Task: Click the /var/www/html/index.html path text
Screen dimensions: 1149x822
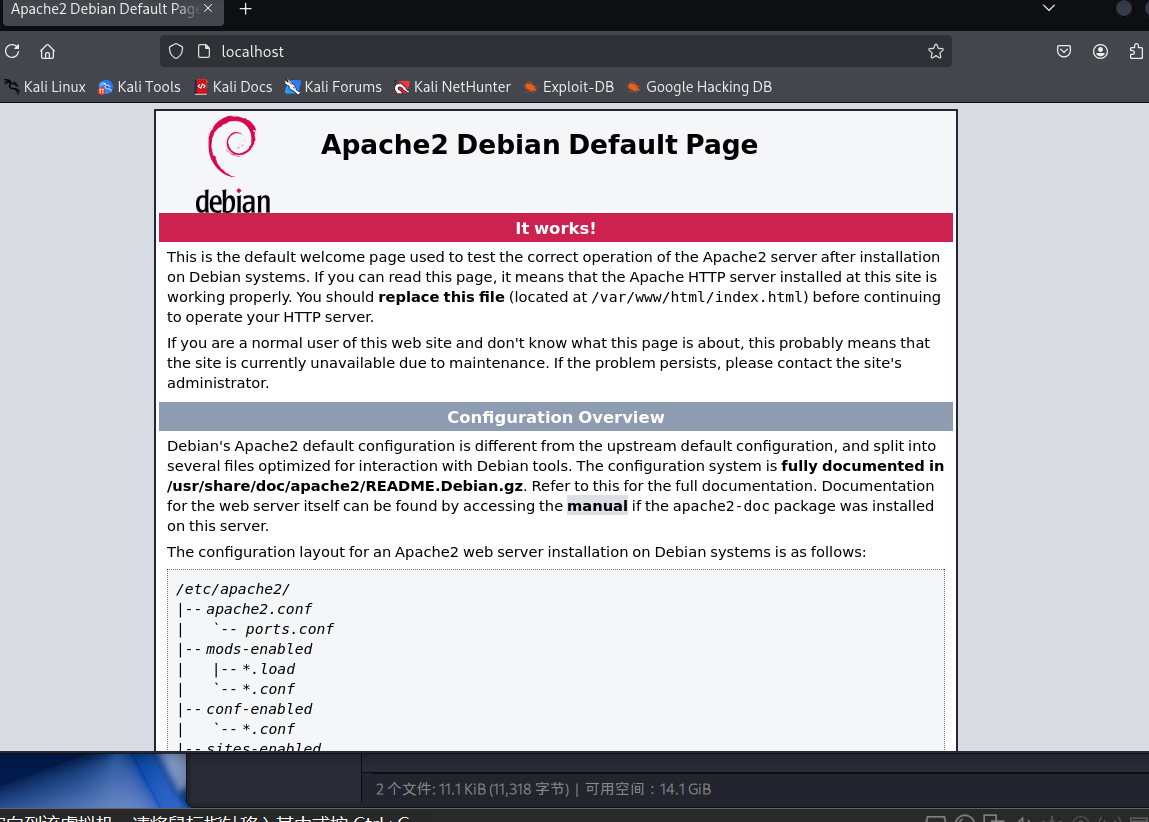Action: [699, 297]
